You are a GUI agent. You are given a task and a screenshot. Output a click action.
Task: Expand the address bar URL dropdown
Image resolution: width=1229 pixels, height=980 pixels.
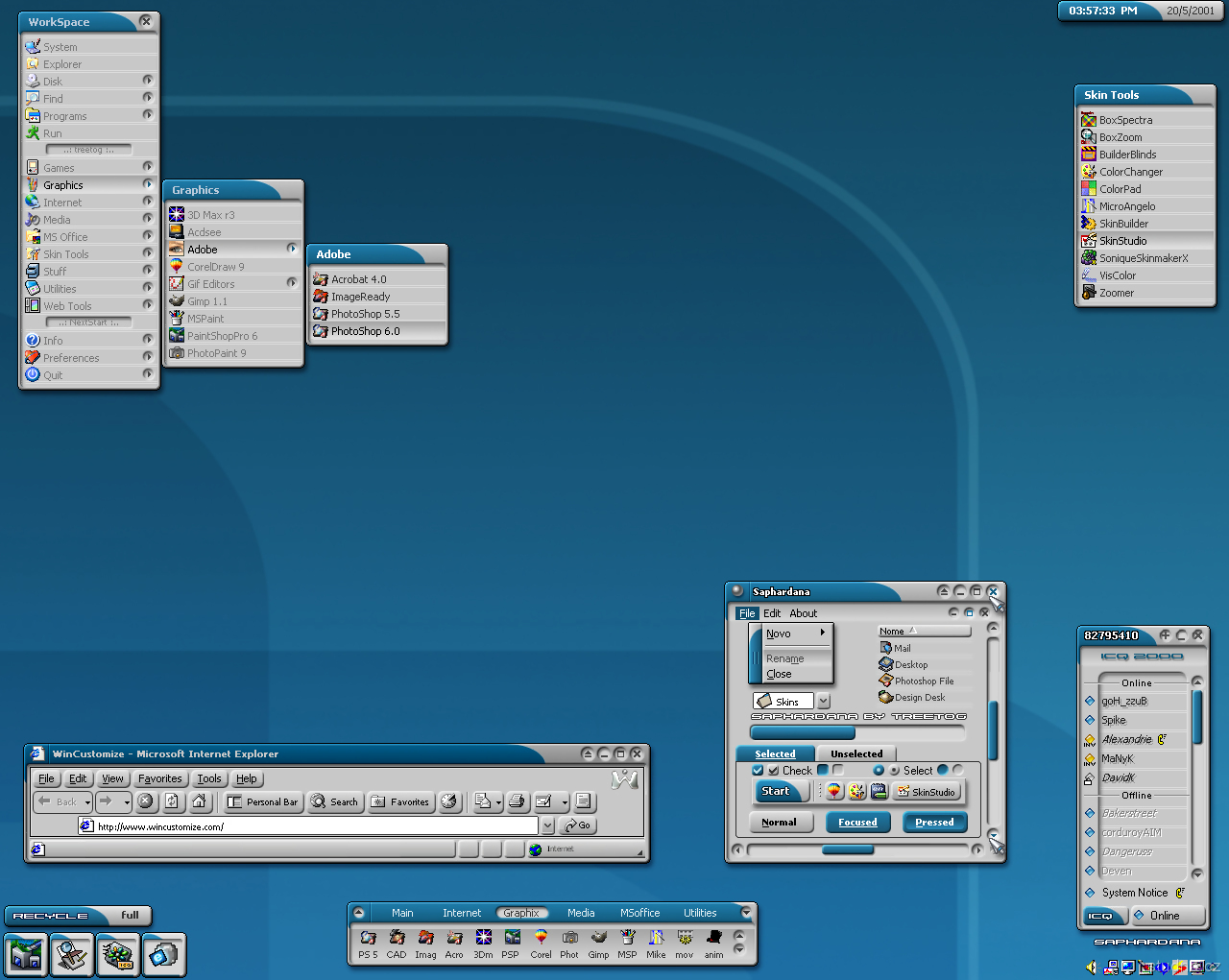click(x=547, y=825)
